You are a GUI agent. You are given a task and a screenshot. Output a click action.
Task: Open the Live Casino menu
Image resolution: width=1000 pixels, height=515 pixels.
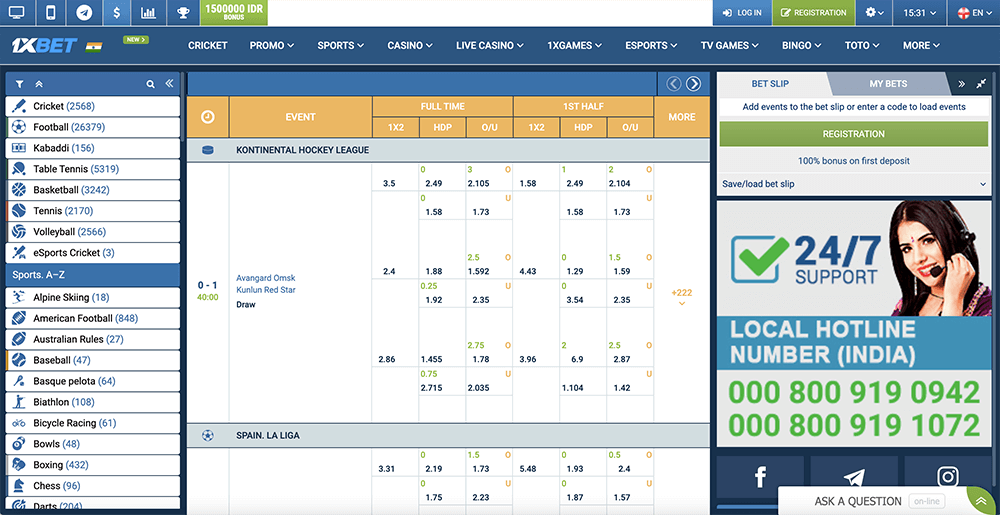[490, 45]
